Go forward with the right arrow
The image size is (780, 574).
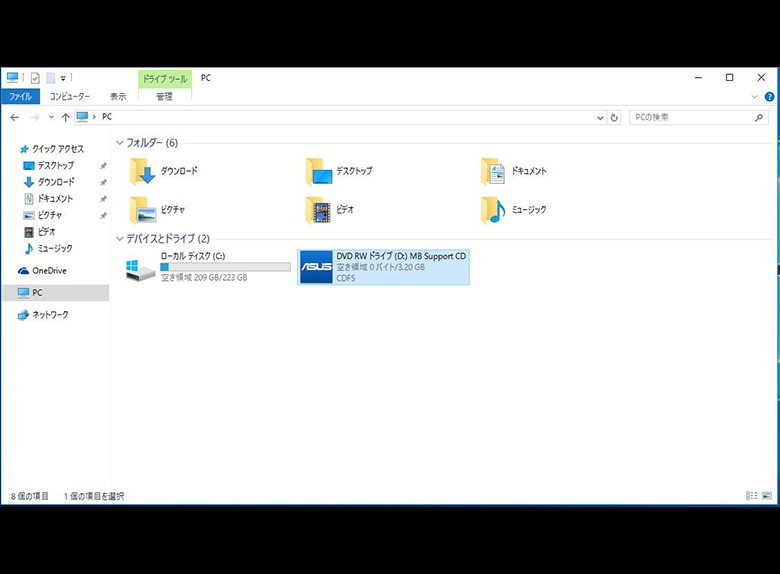pyautogui.click(x=35, y=117)
